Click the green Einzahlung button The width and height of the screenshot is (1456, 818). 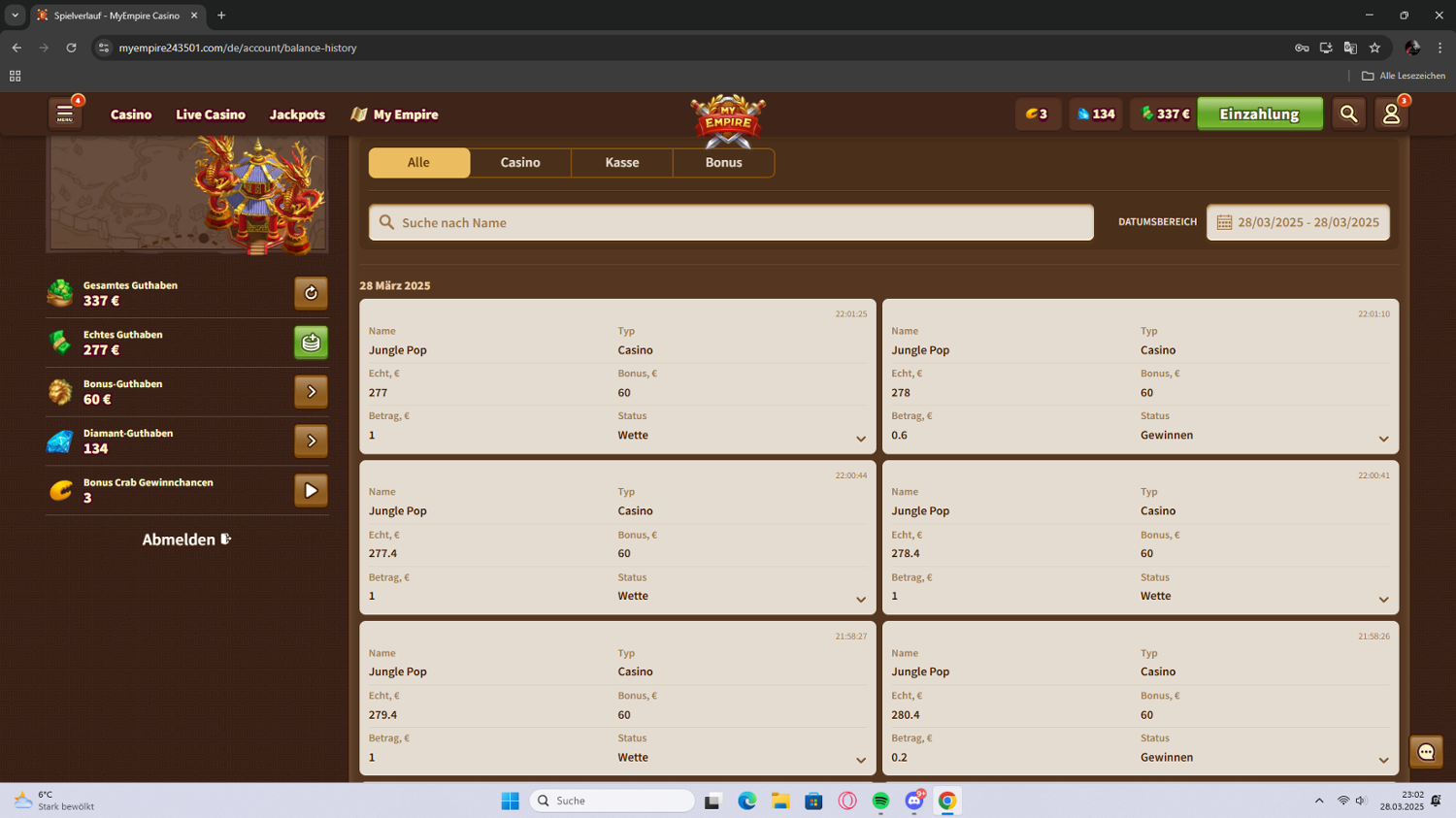point(1259,115)
